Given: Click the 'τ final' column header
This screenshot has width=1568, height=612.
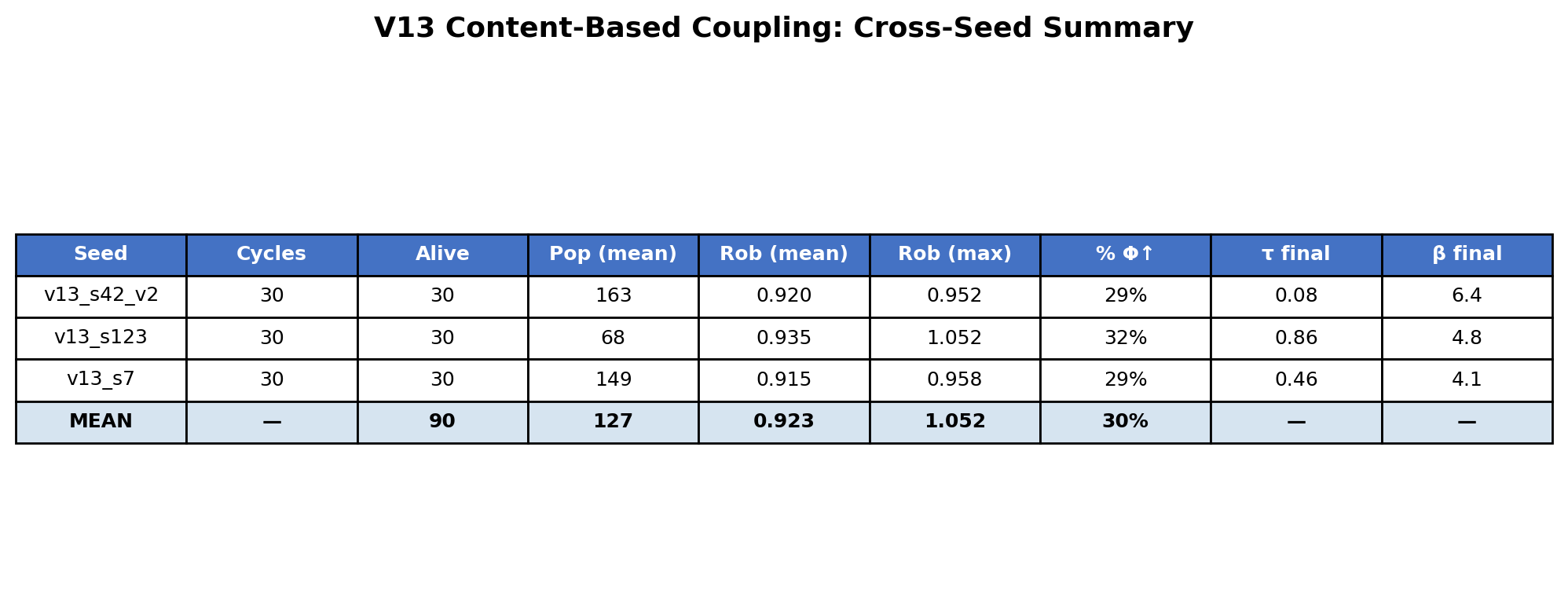Looking at the screenshot, I should [x=1295, y=255].
